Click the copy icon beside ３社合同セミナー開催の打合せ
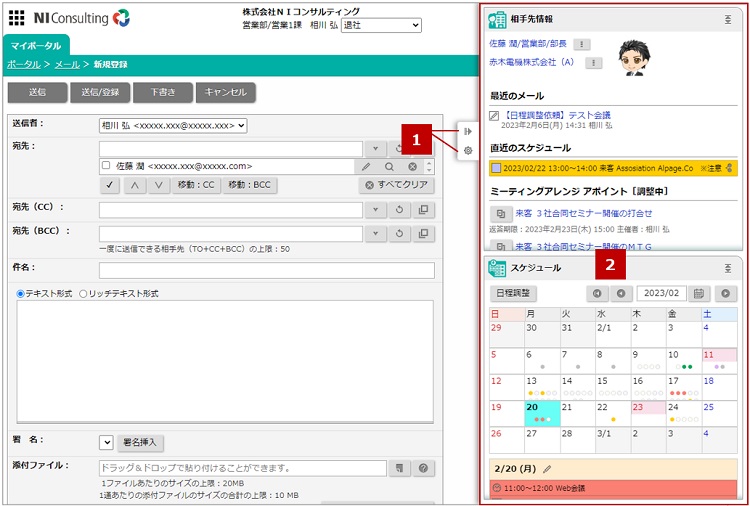750x506 pixels. [501, 214]
